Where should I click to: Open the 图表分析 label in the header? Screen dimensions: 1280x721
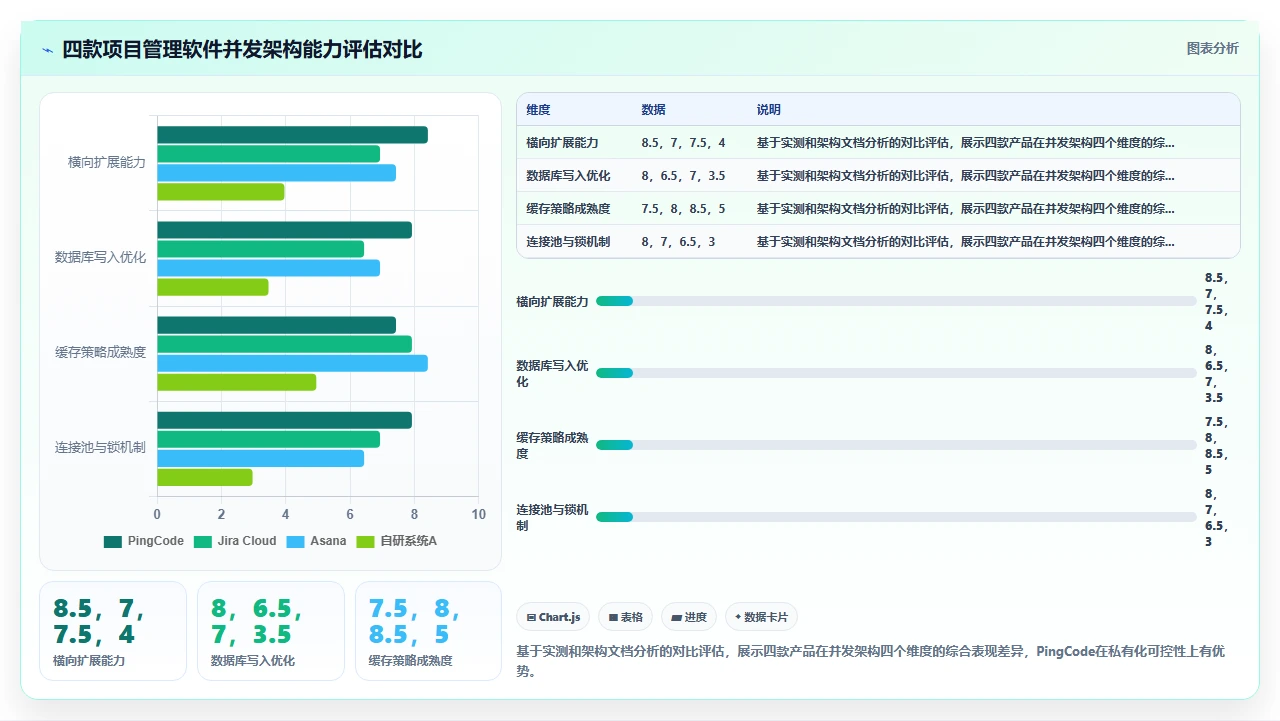point(1212,48)
